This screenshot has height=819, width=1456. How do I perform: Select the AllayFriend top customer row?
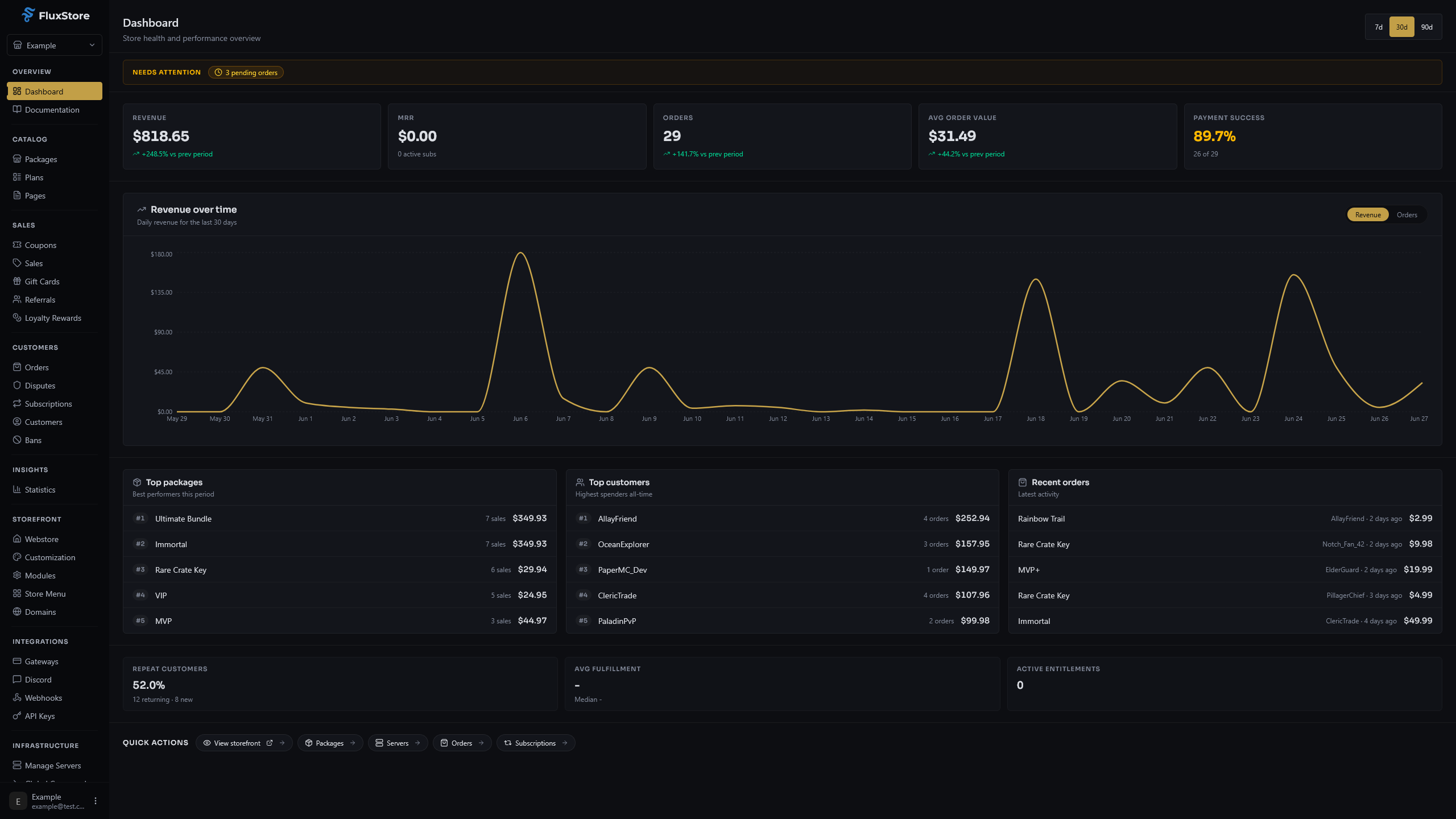click(x=783, y=519)
